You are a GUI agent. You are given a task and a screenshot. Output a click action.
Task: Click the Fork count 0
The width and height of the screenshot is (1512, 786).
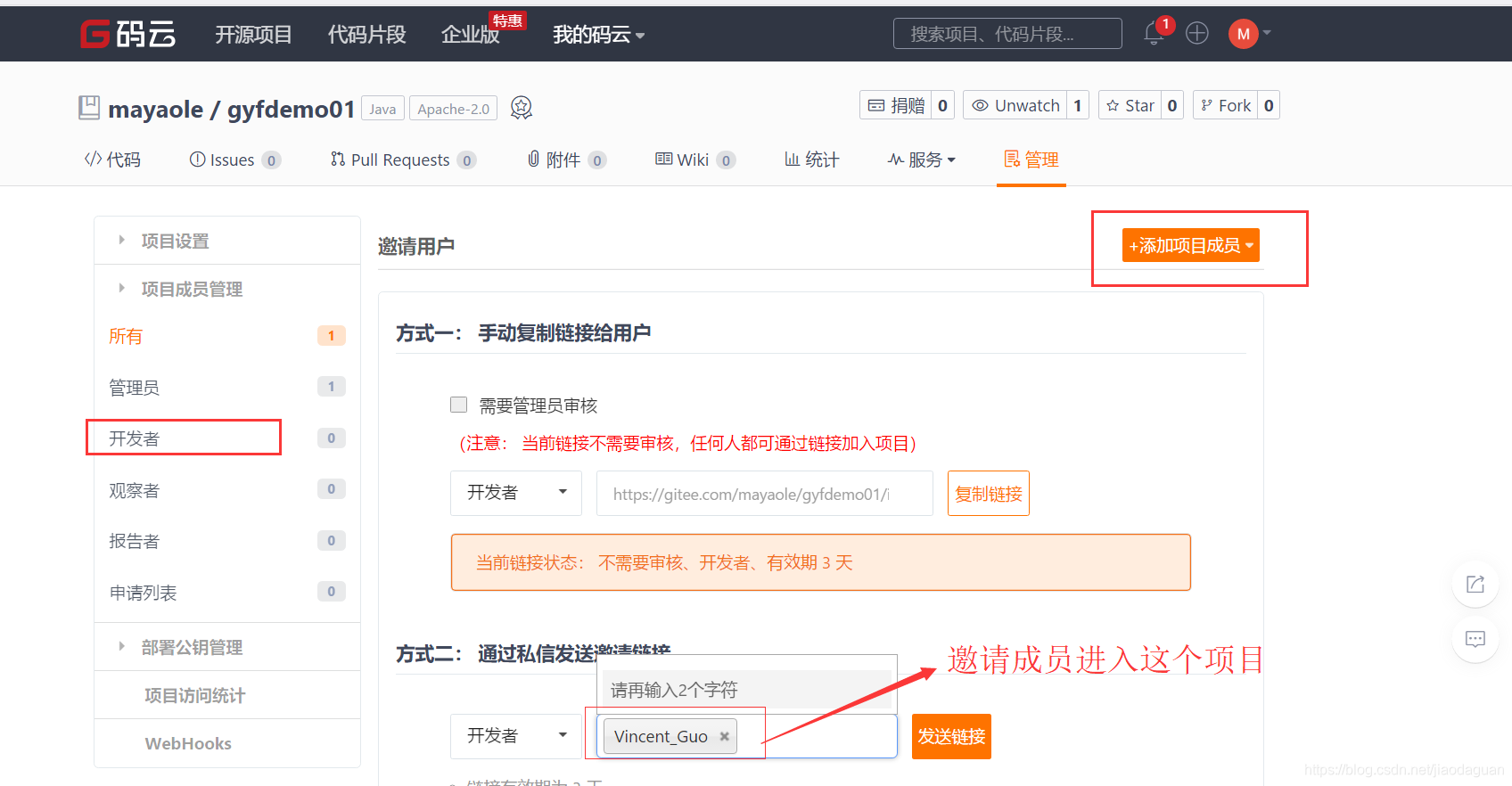pyautogui.click(x=1269, y=105)
